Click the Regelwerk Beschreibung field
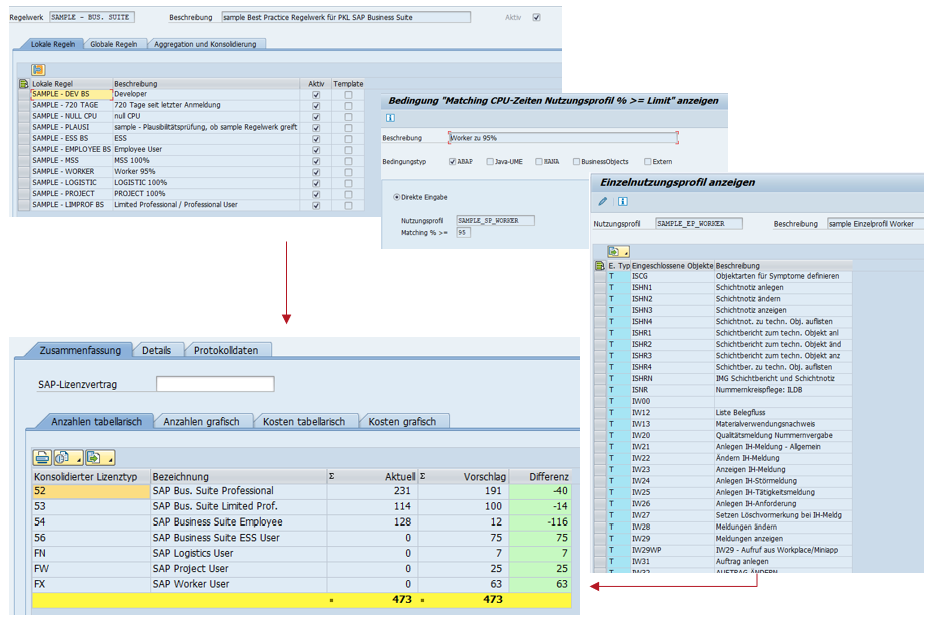 tap(346, 17)
